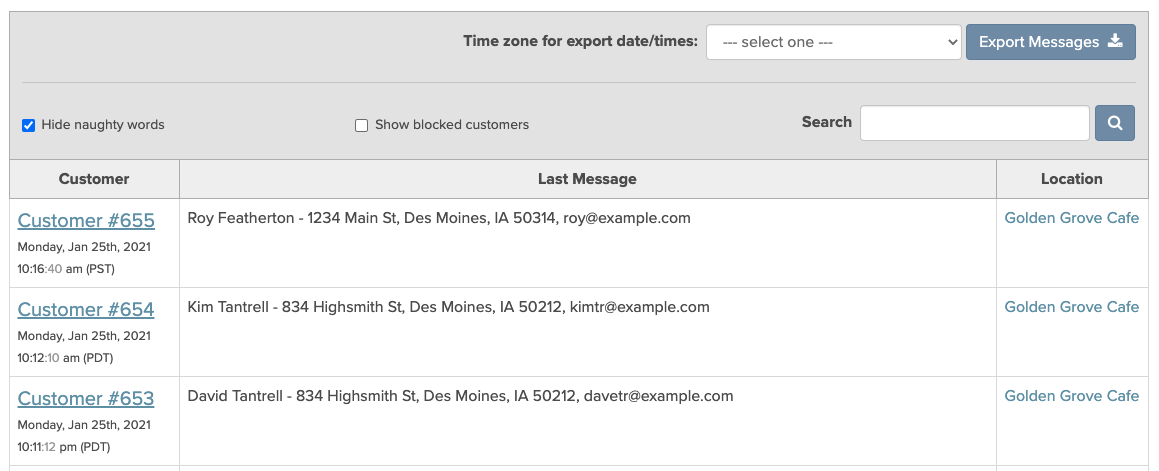
Task: Click Golden Grove Cafe for Customer #655
Action: click(1071, 218)
